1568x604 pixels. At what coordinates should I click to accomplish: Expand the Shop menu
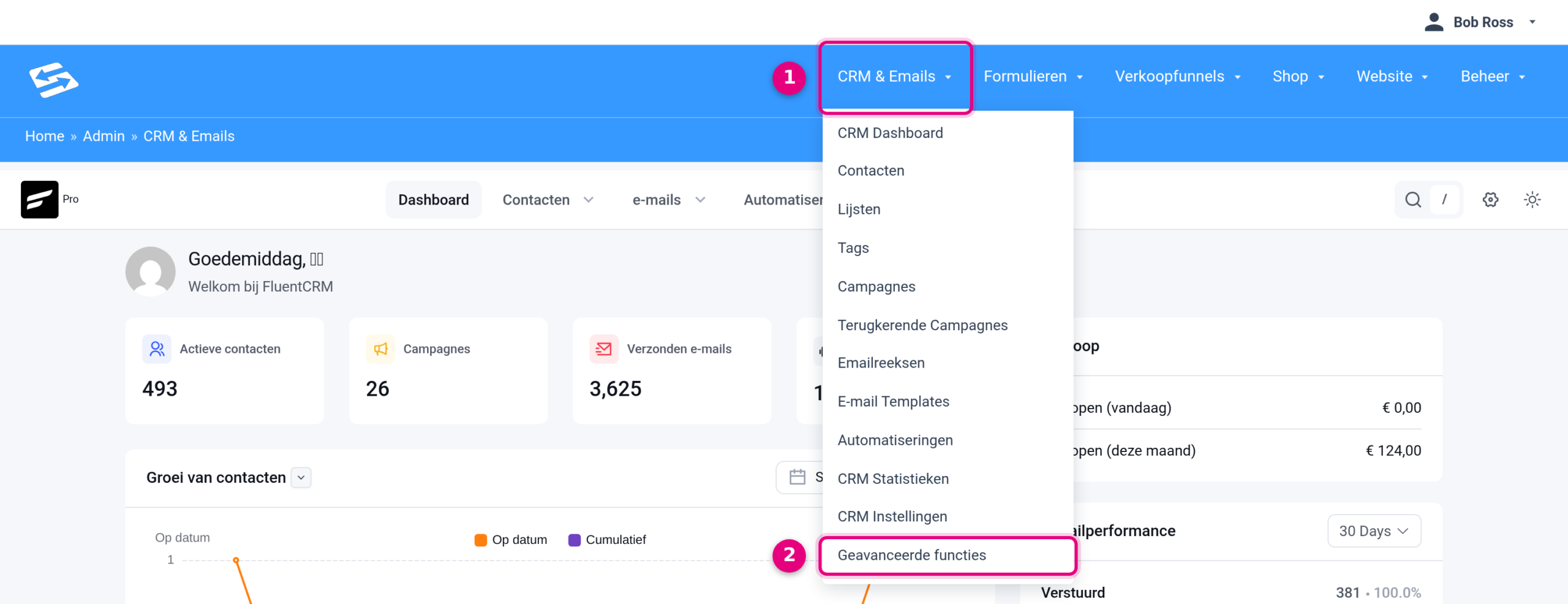click(x=1298, y=77)
